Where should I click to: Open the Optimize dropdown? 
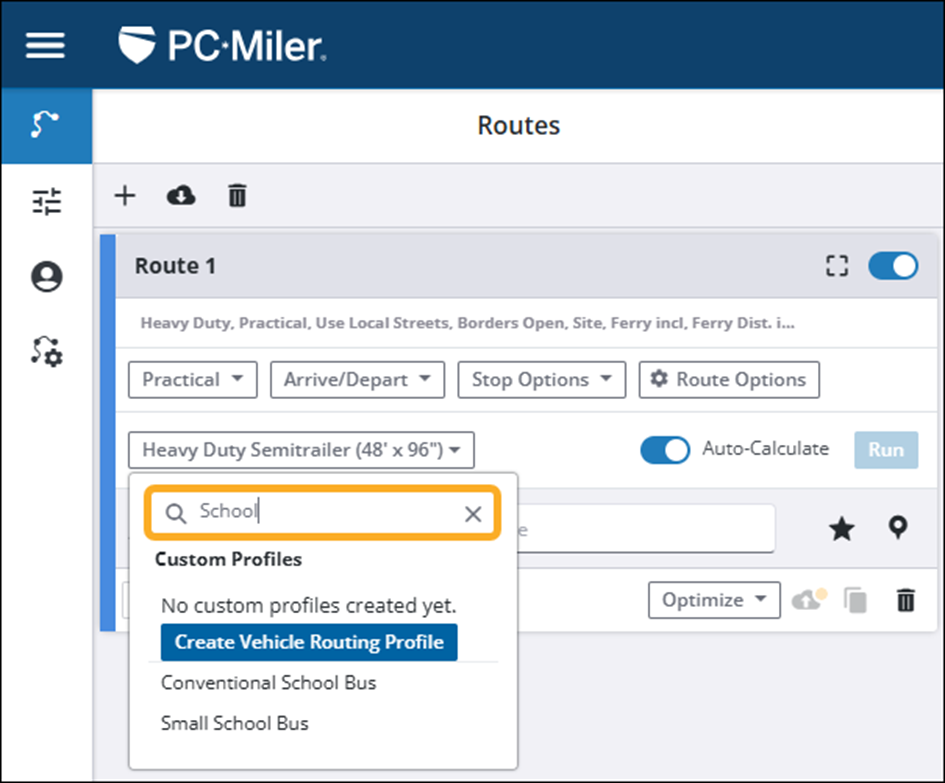point(714,600)
